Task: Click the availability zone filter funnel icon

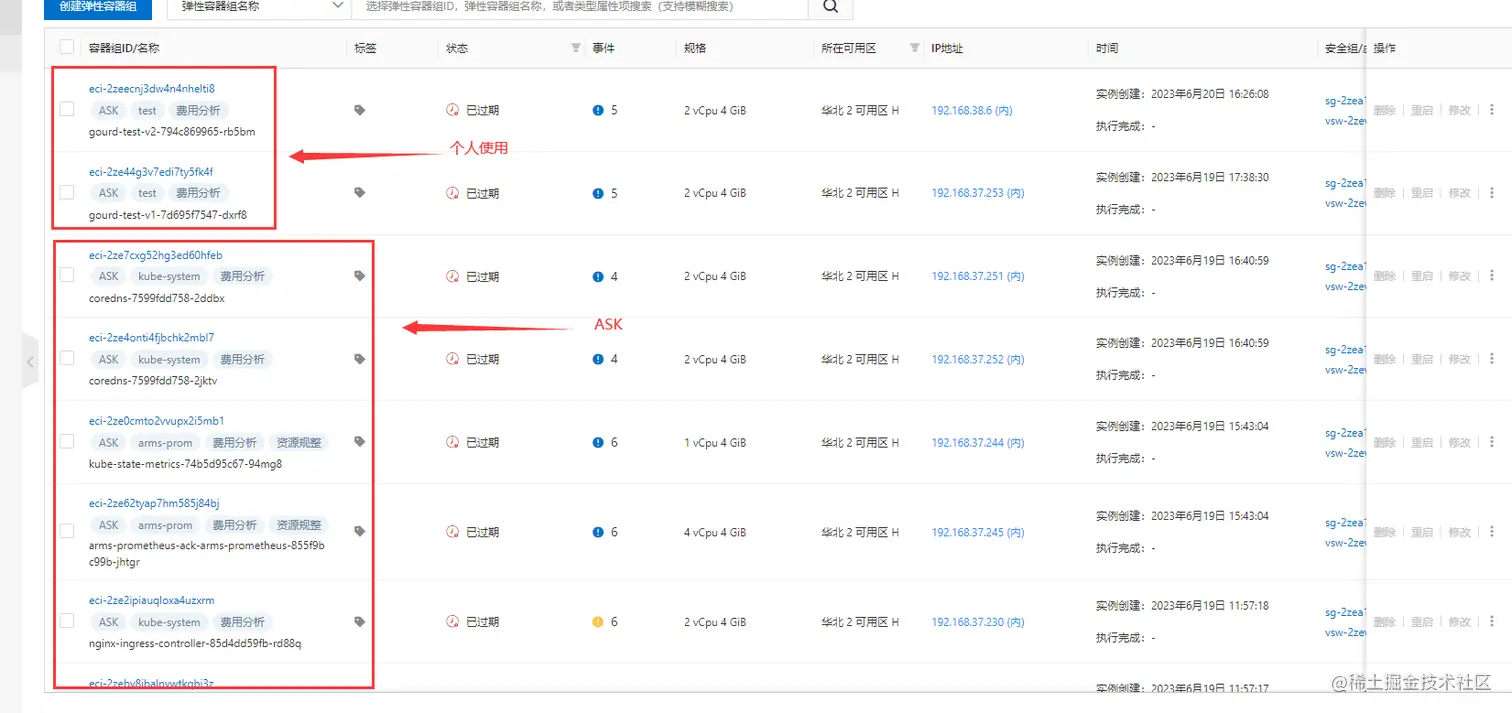Action: coord(915,48)
